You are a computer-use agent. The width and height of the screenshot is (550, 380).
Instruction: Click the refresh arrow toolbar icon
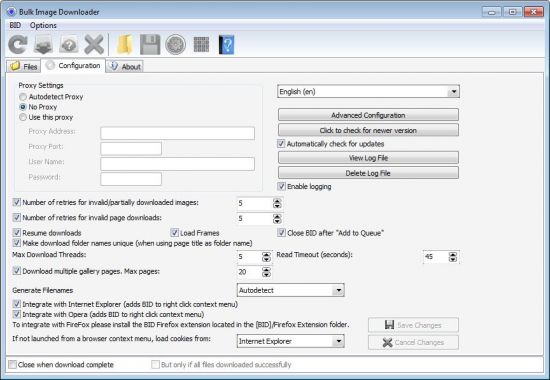point(18,45)
